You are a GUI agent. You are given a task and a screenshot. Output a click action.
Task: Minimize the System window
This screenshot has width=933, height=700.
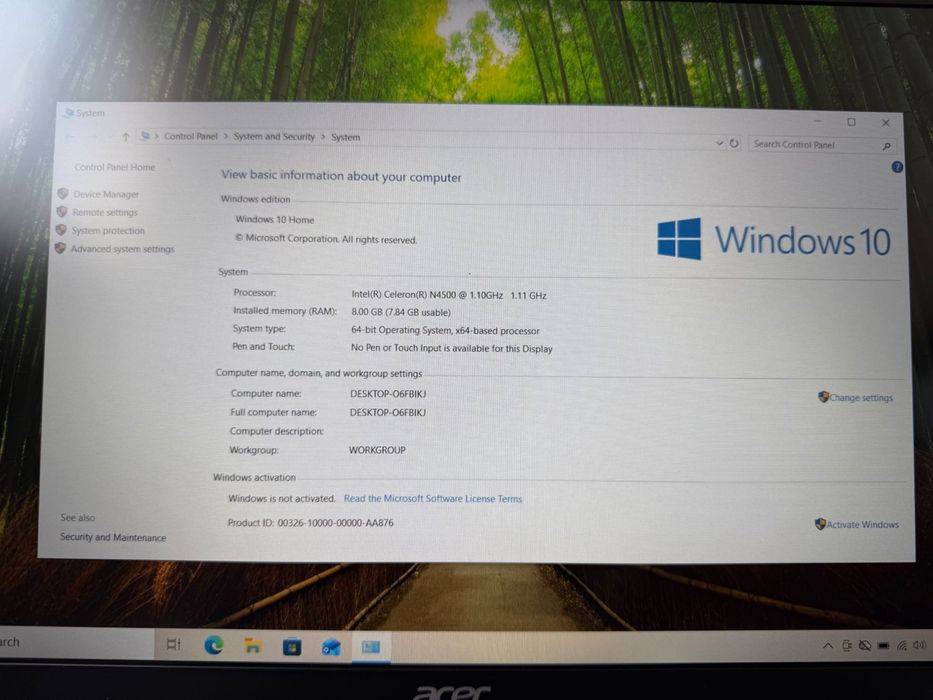pyautogui.click(x=818, y=121)
